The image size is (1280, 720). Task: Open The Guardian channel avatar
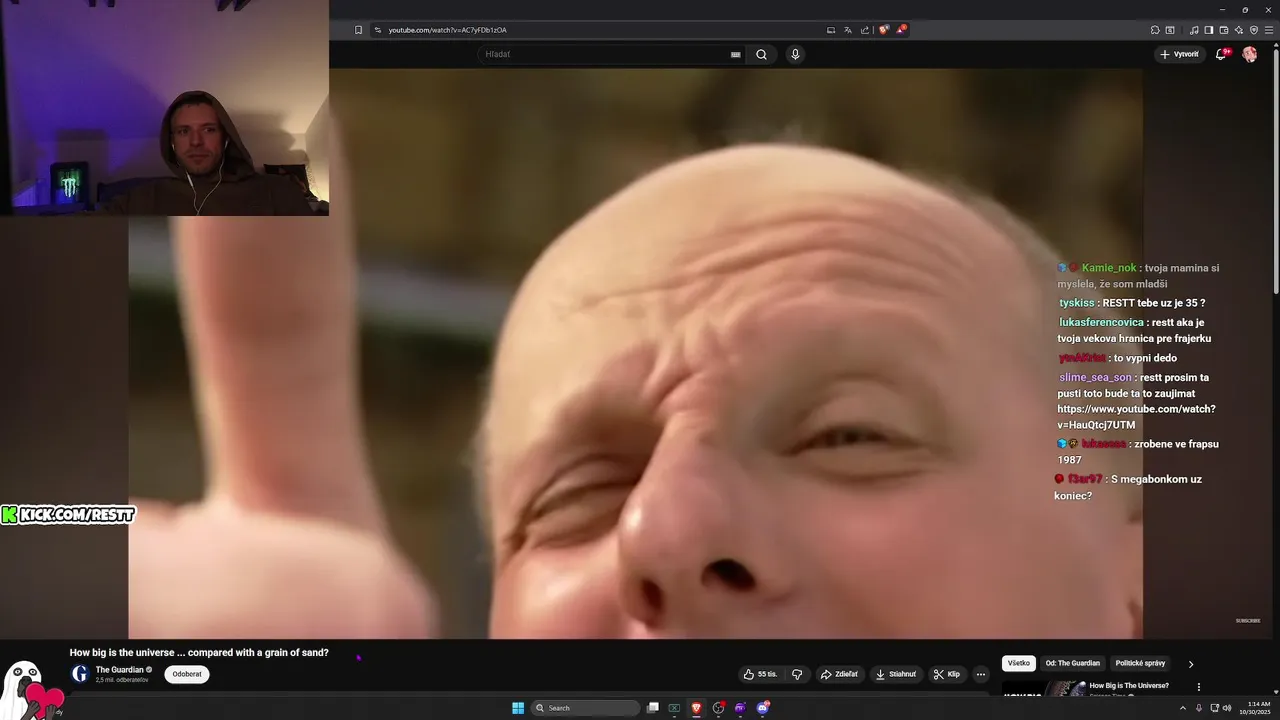(x=80, y=673)
